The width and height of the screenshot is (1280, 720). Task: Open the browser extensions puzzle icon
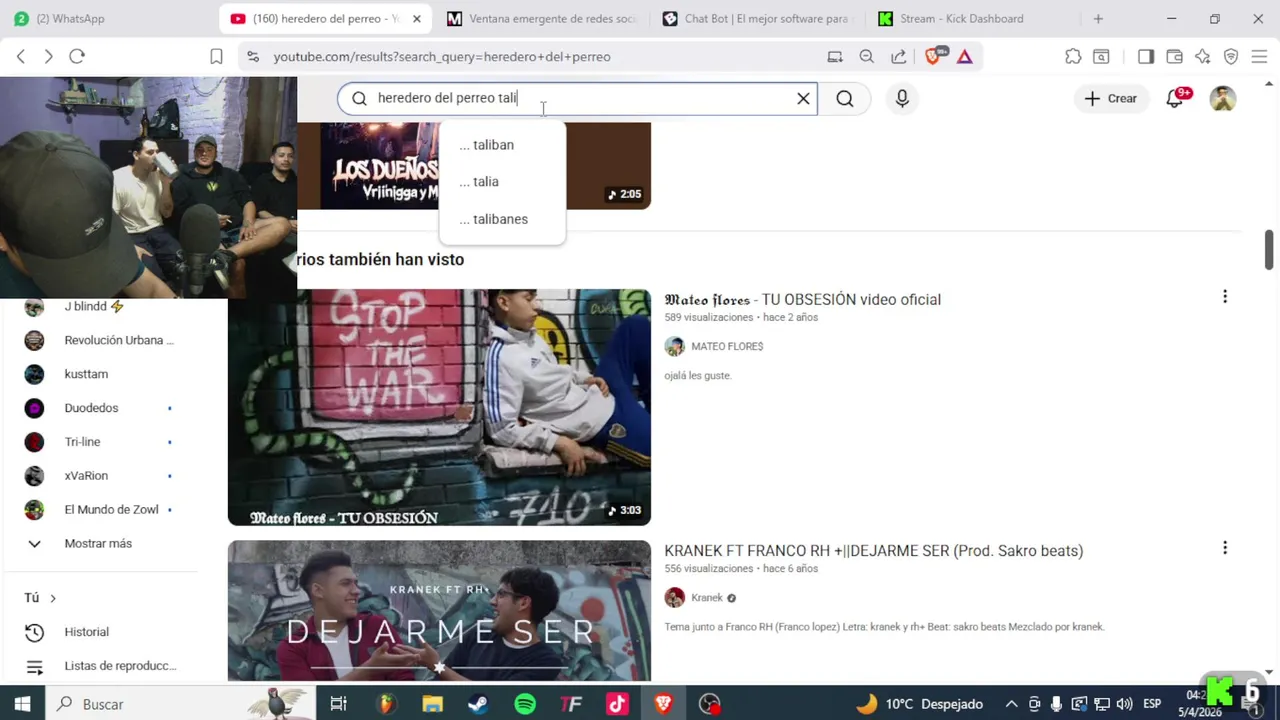click(1073, 57)
